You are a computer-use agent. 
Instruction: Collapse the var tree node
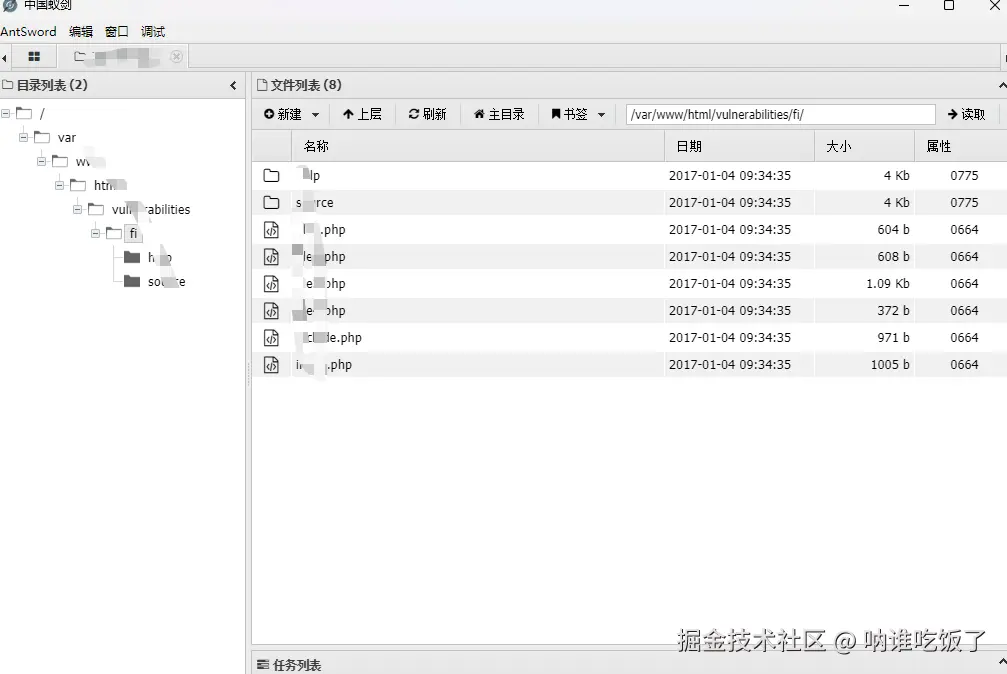(23, 137)
